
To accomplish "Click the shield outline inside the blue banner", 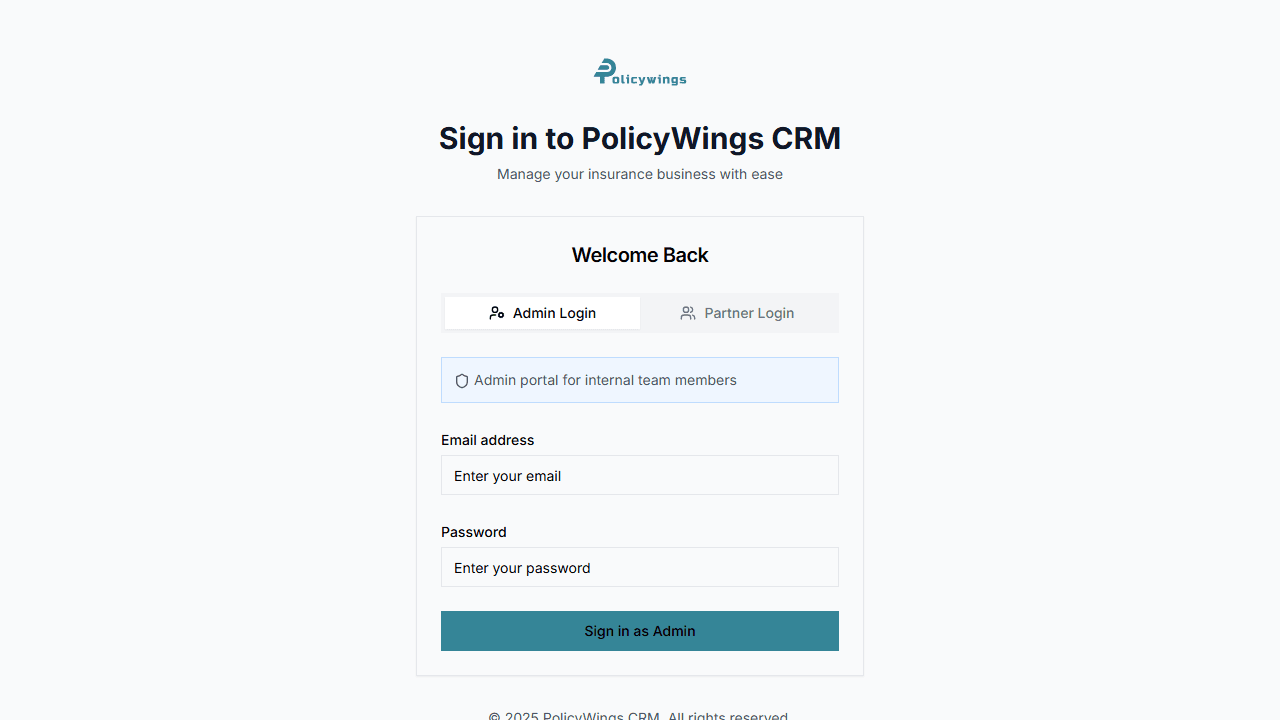I will (x=461, y=380).
